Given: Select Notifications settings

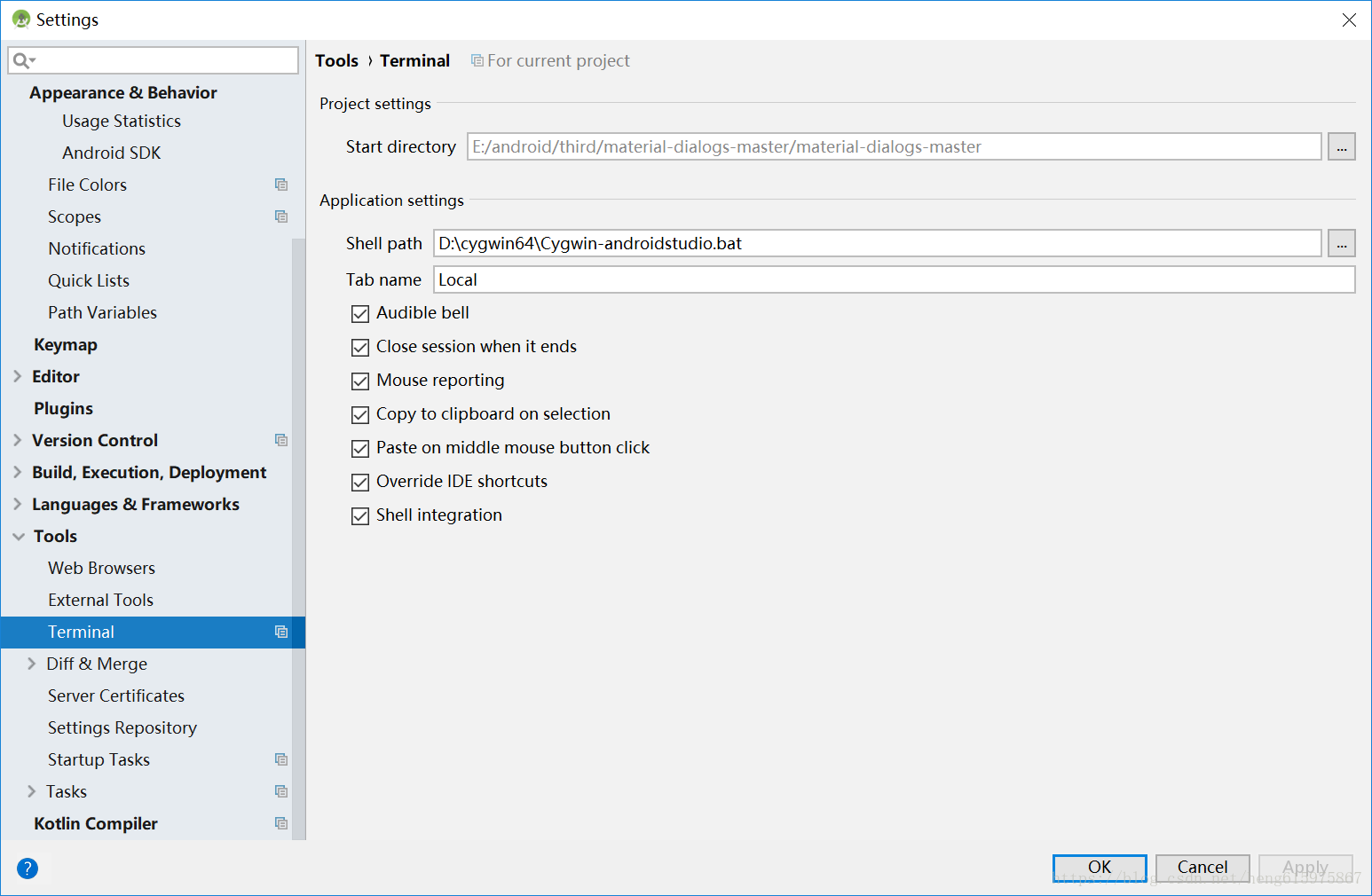Looking at the screenshot, I should [x=97, y=248].
